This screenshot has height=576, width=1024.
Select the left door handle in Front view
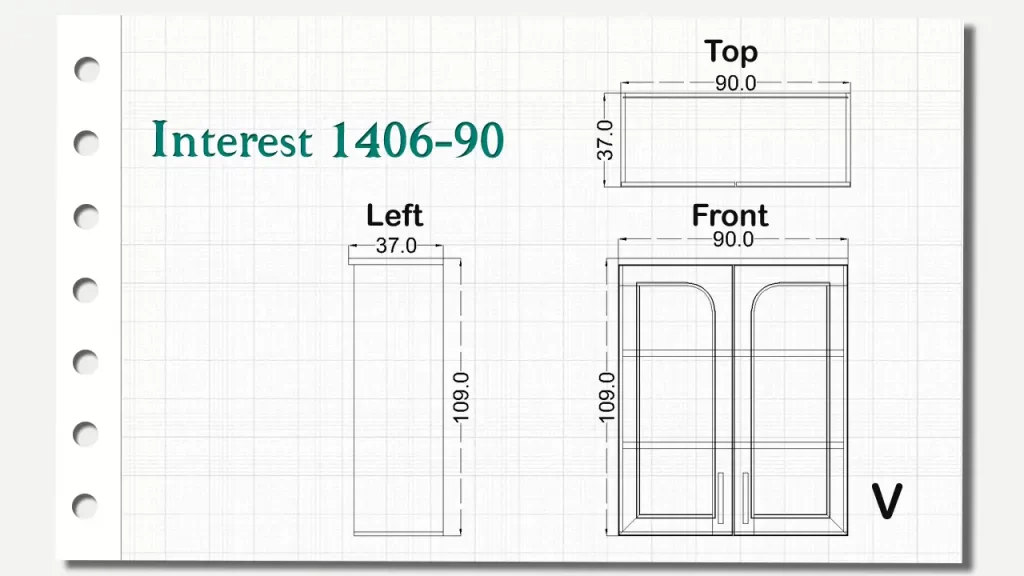pos(720,495)
